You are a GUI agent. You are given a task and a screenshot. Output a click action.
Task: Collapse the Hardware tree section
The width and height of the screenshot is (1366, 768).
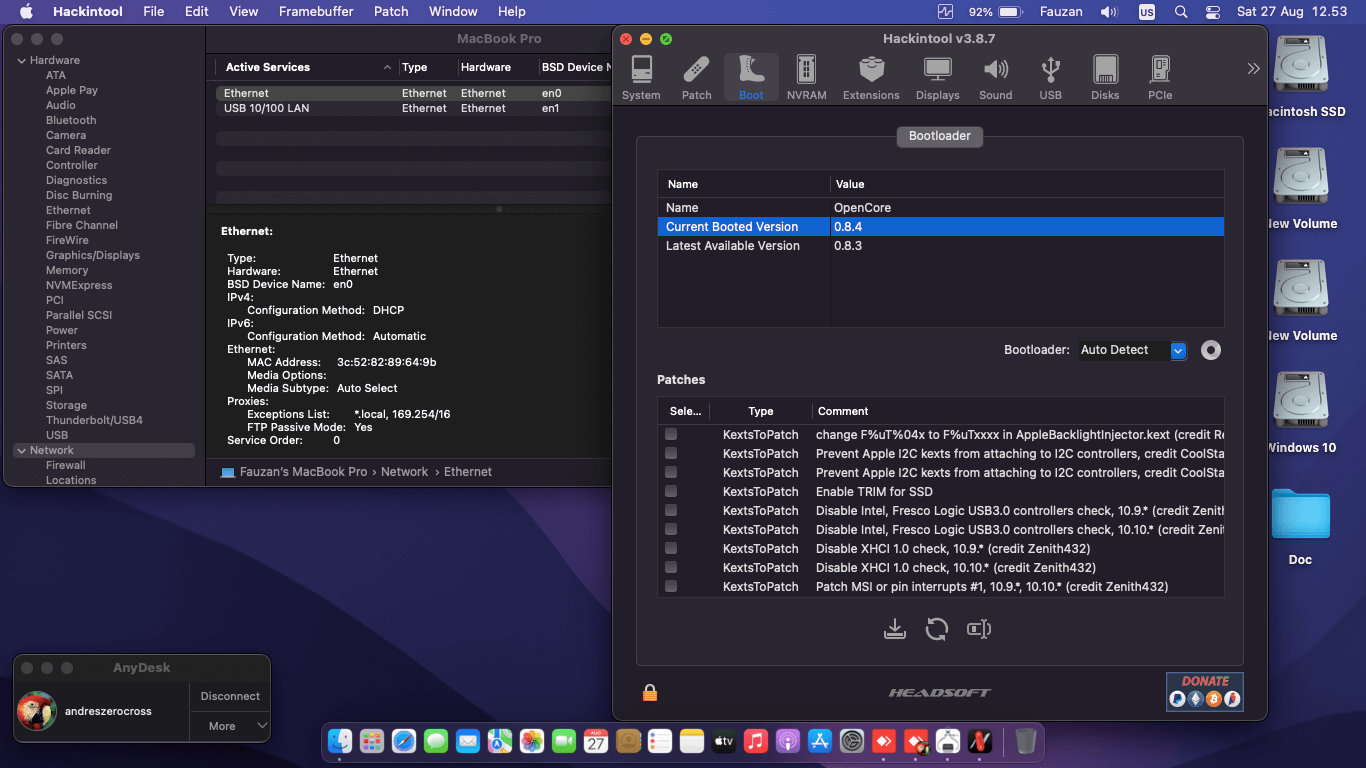pos(22,61)
